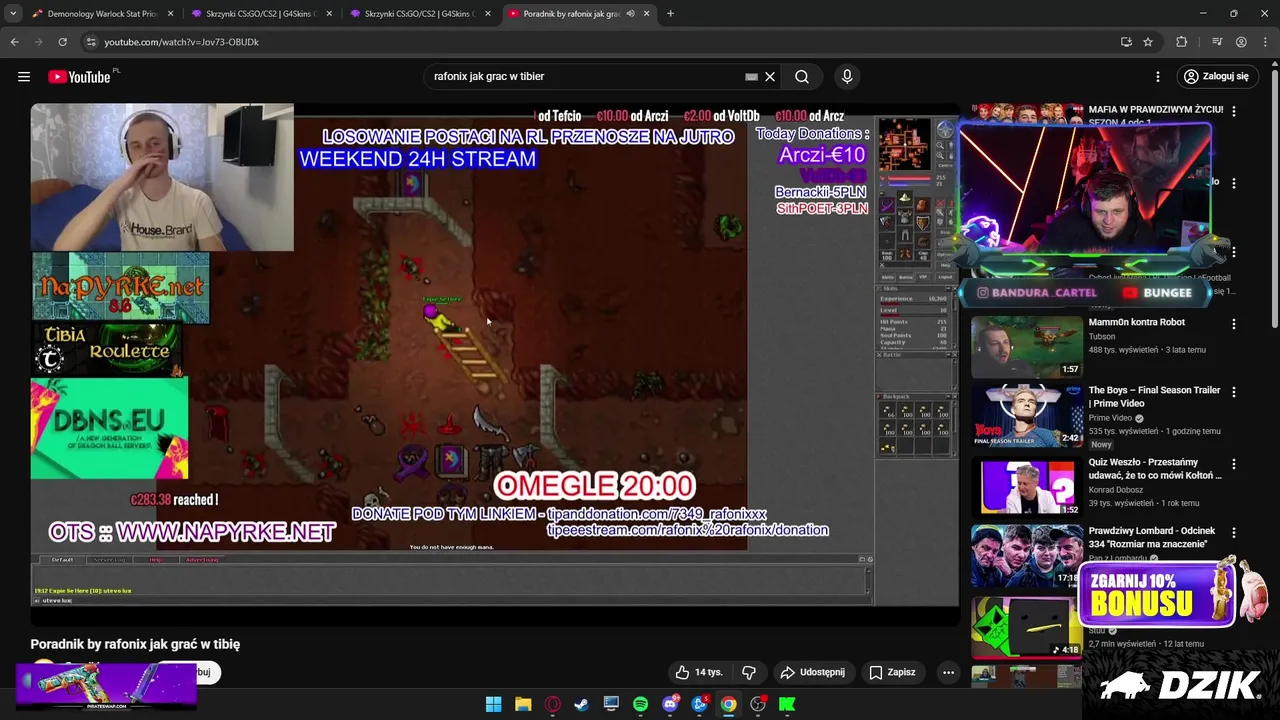
Task: Open Discord from taskbar
Action: point(670,704)
